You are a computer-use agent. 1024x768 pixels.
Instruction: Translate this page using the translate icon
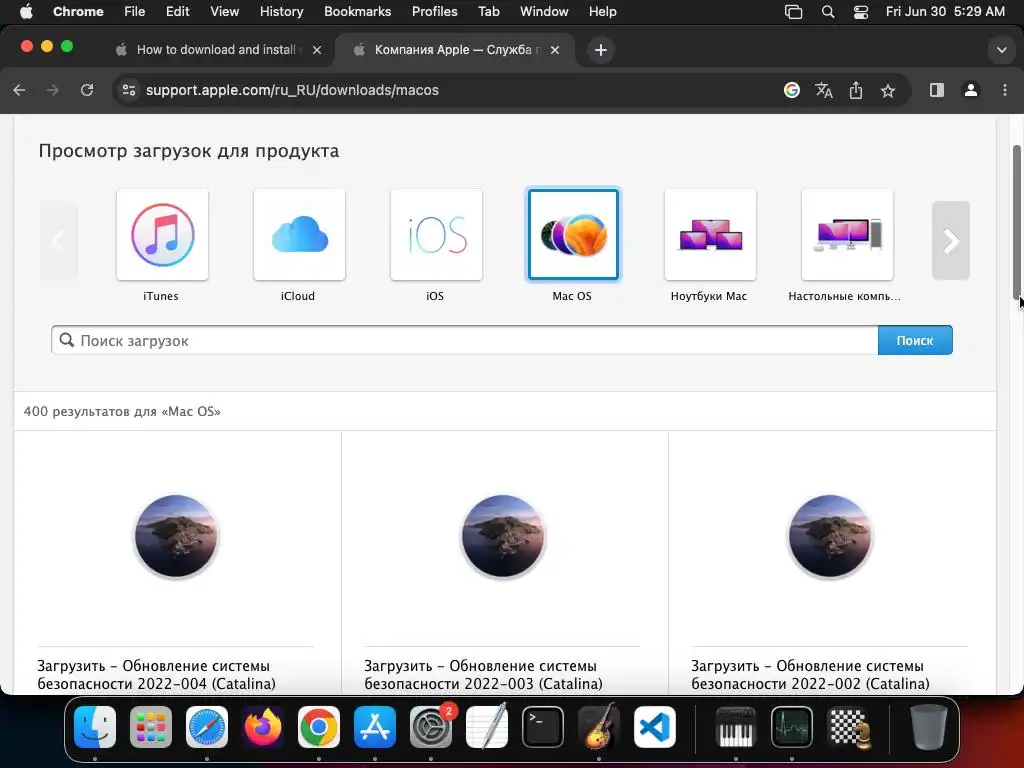point(824,90)
